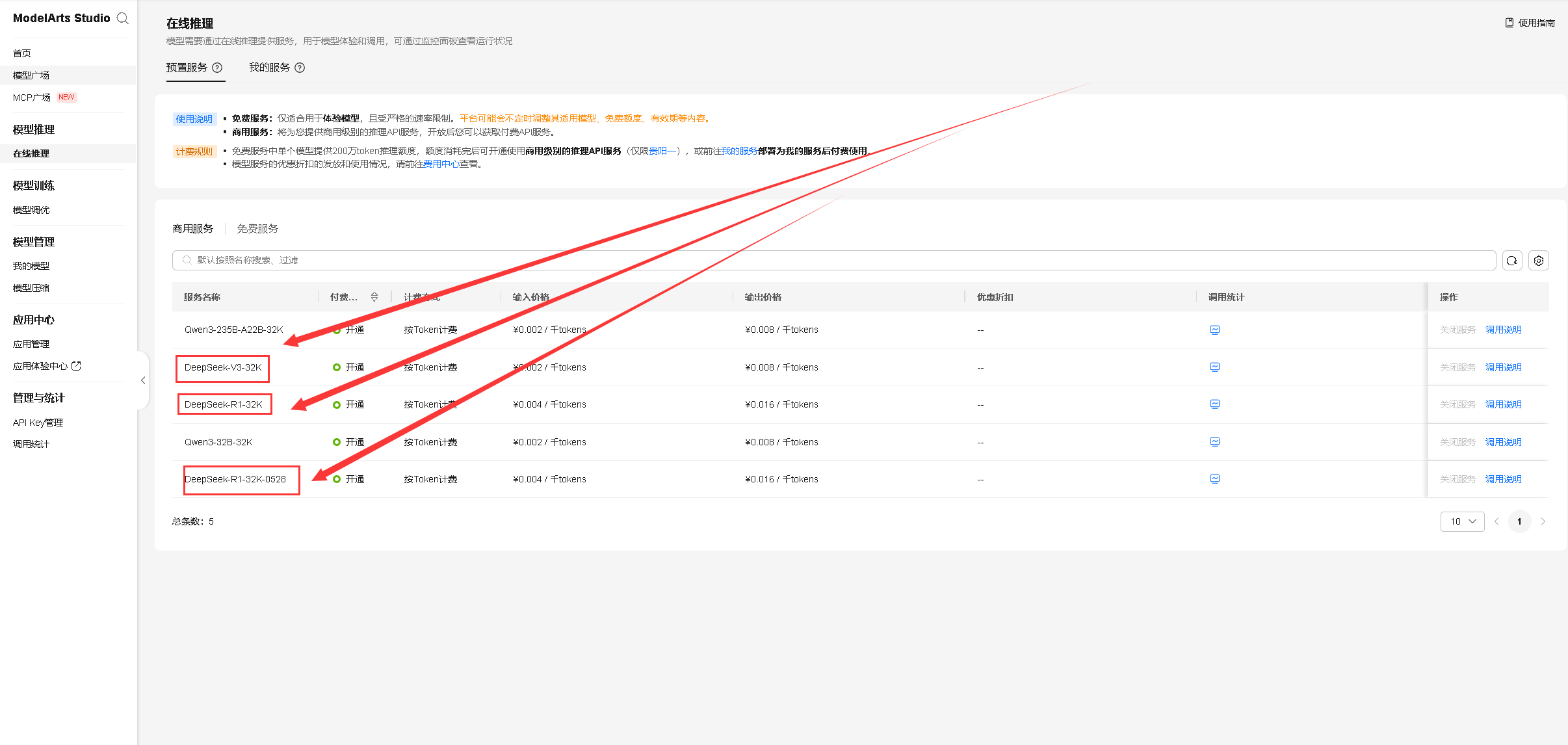View call statistics for Qwen3-235B-A22B-32K

[1215, 330]
